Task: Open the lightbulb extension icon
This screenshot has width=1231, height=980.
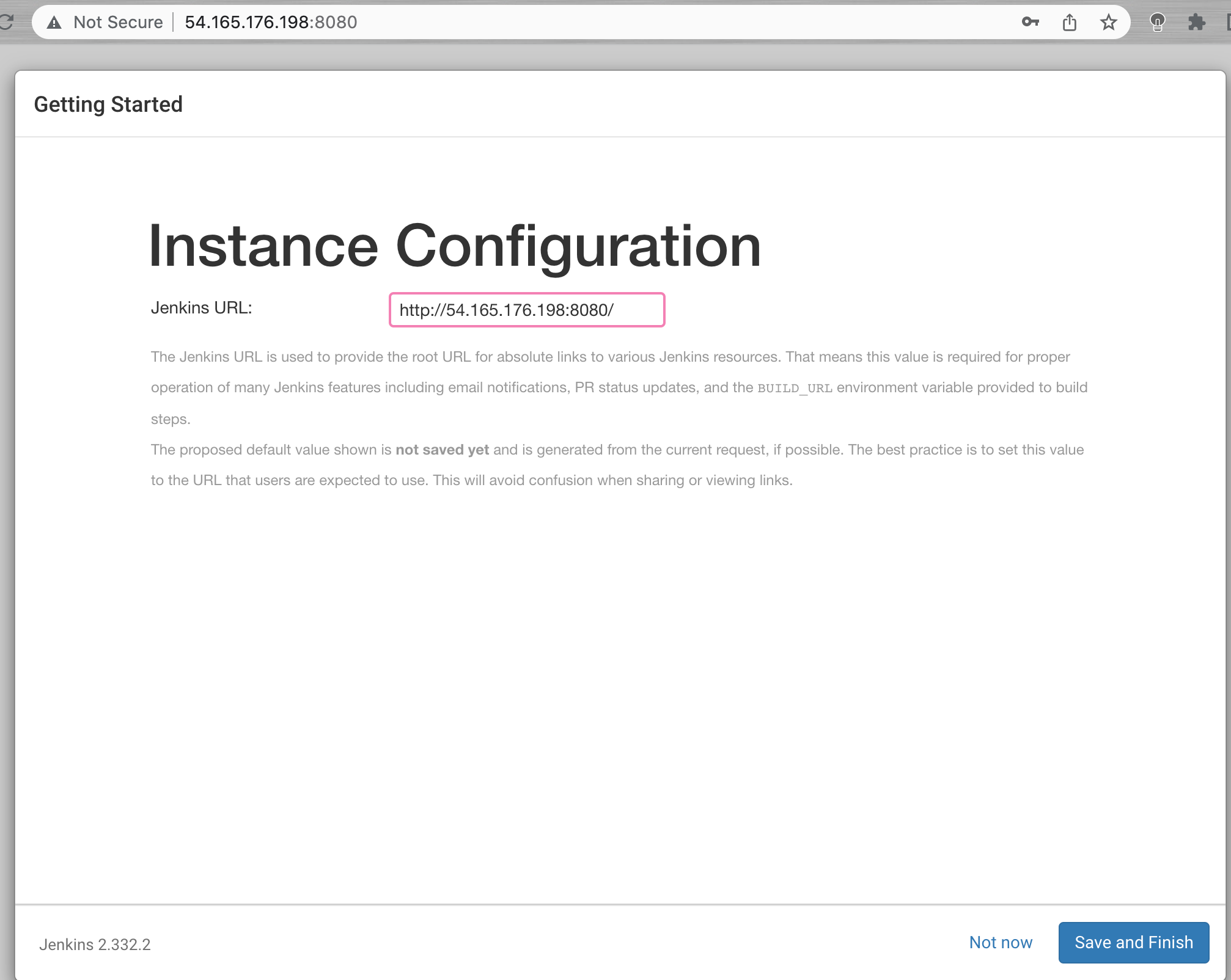Action: [x=1157, y=23]
